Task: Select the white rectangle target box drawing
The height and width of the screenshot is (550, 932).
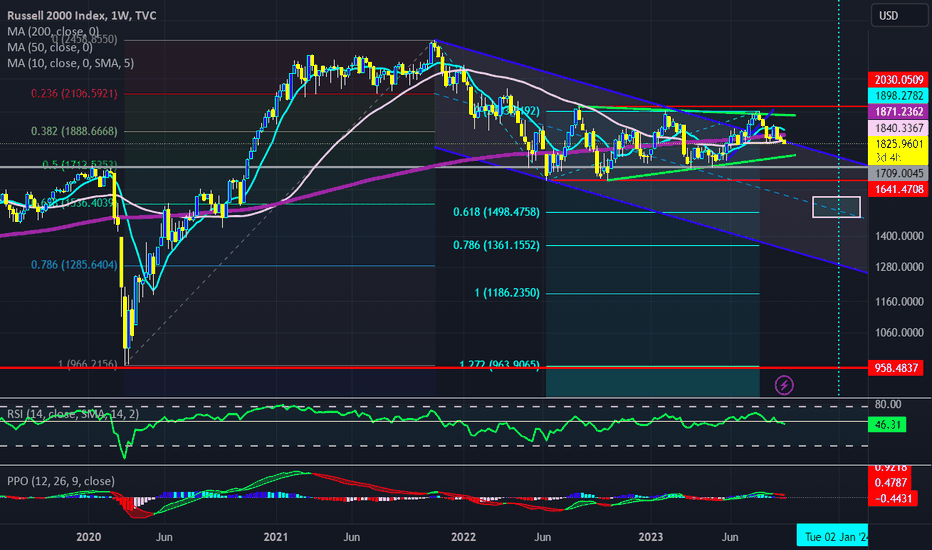Action: pyautogui.click(x=836, y=207)
